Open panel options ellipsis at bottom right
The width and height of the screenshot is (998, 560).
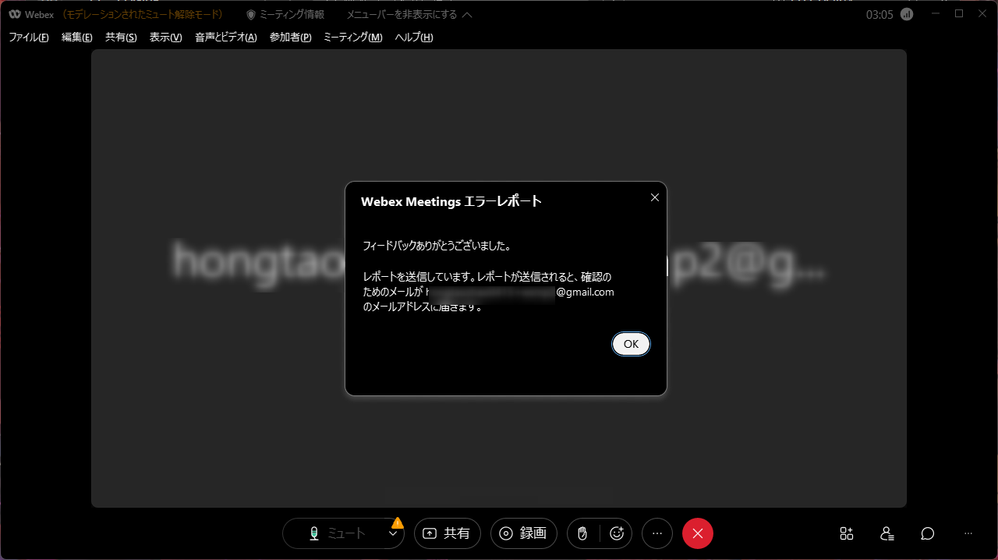968,533
